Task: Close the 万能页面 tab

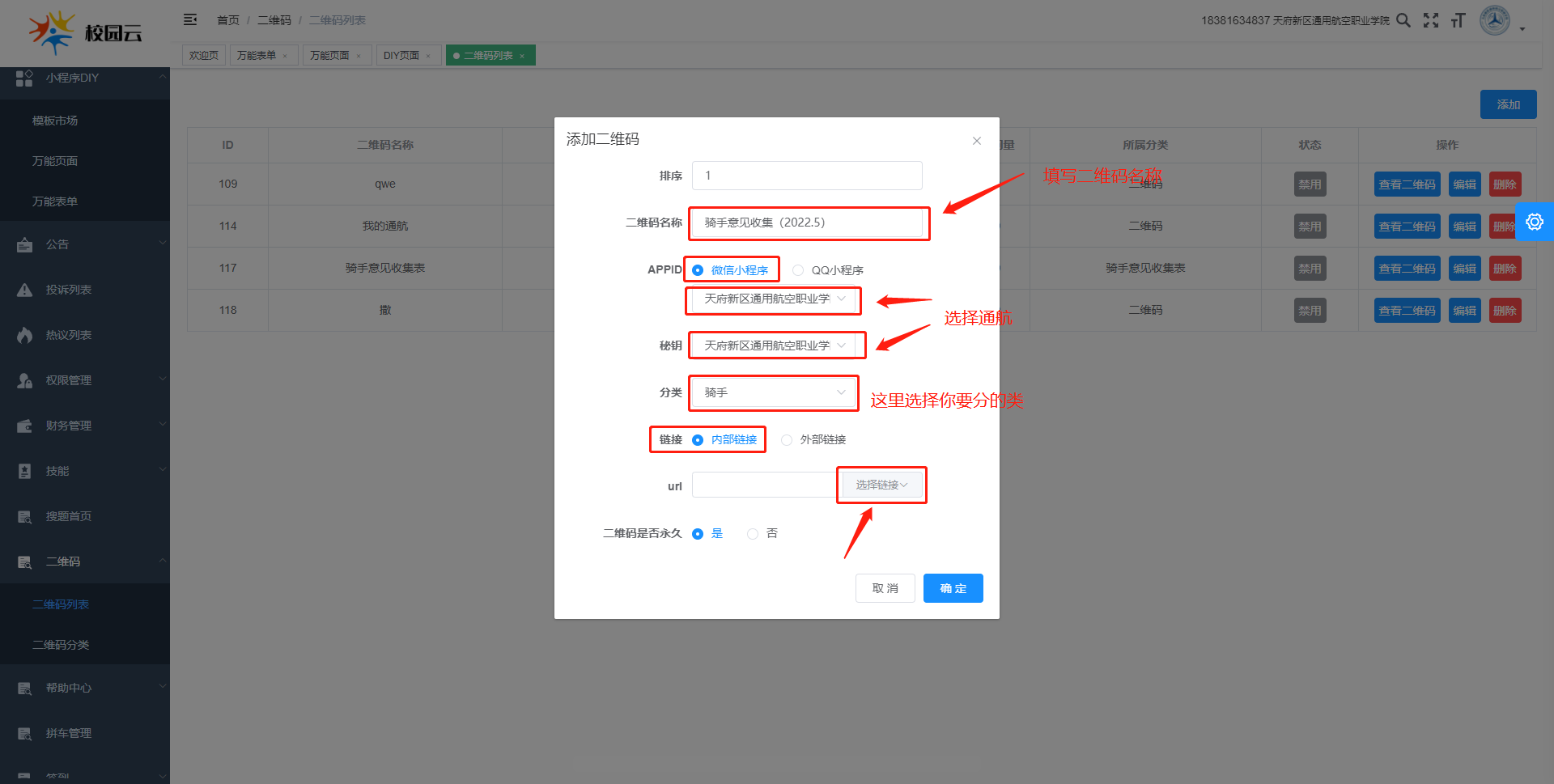Action: click(x=359, y=56)
